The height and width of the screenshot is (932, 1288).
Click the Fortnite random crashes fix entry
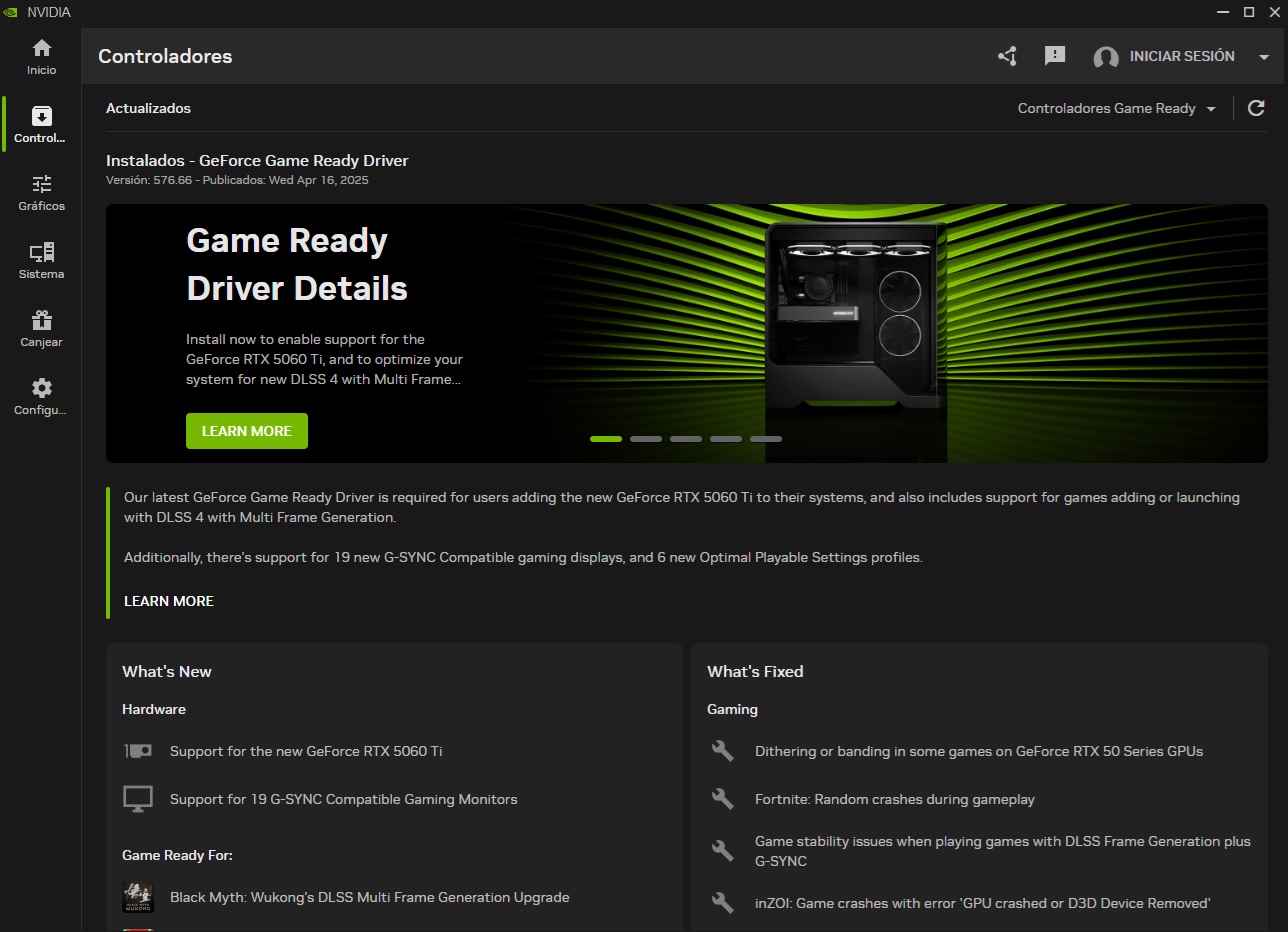(x=894, y=799)
